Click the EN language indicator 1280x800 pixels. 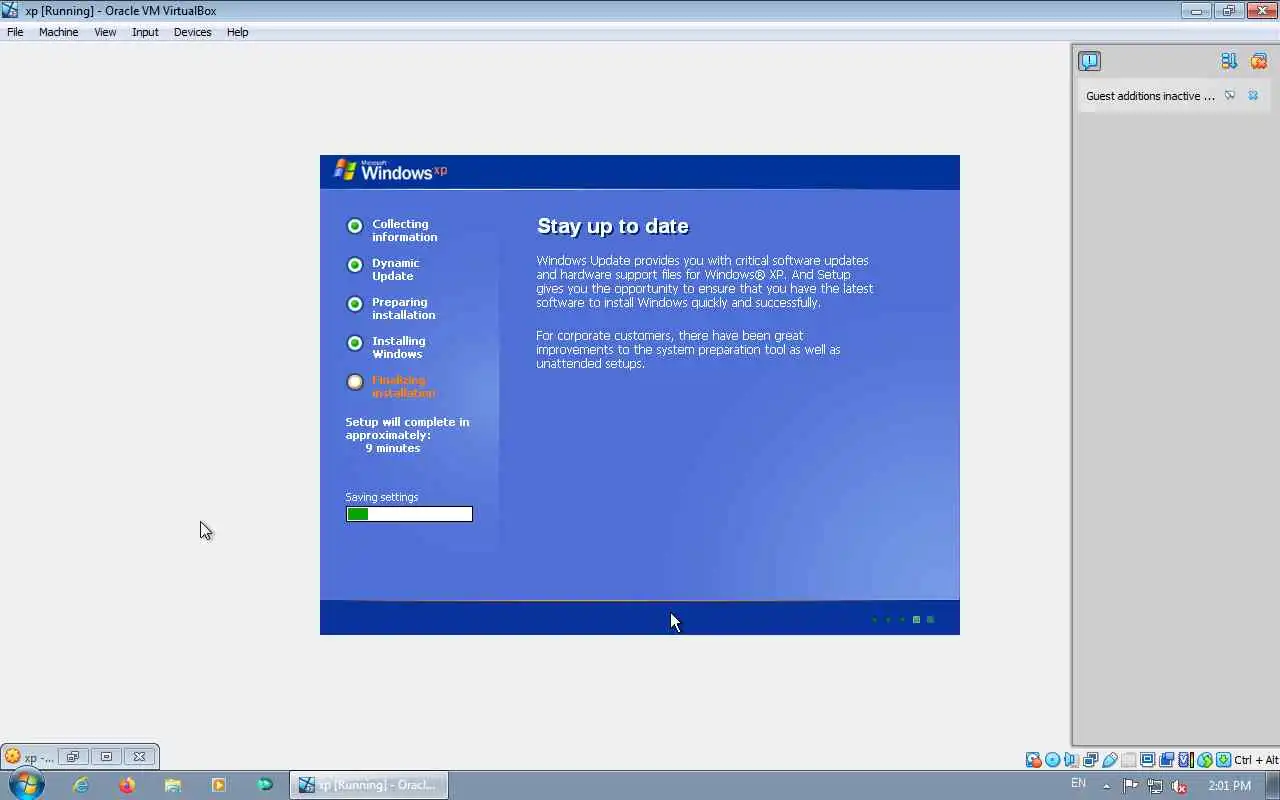(1078, 783)
